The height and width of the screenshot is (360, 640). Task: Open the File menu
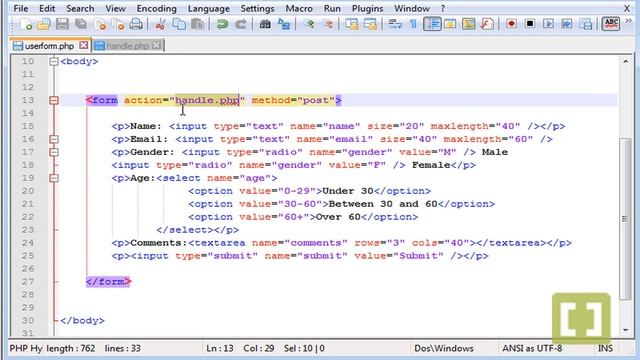[20, 9]
